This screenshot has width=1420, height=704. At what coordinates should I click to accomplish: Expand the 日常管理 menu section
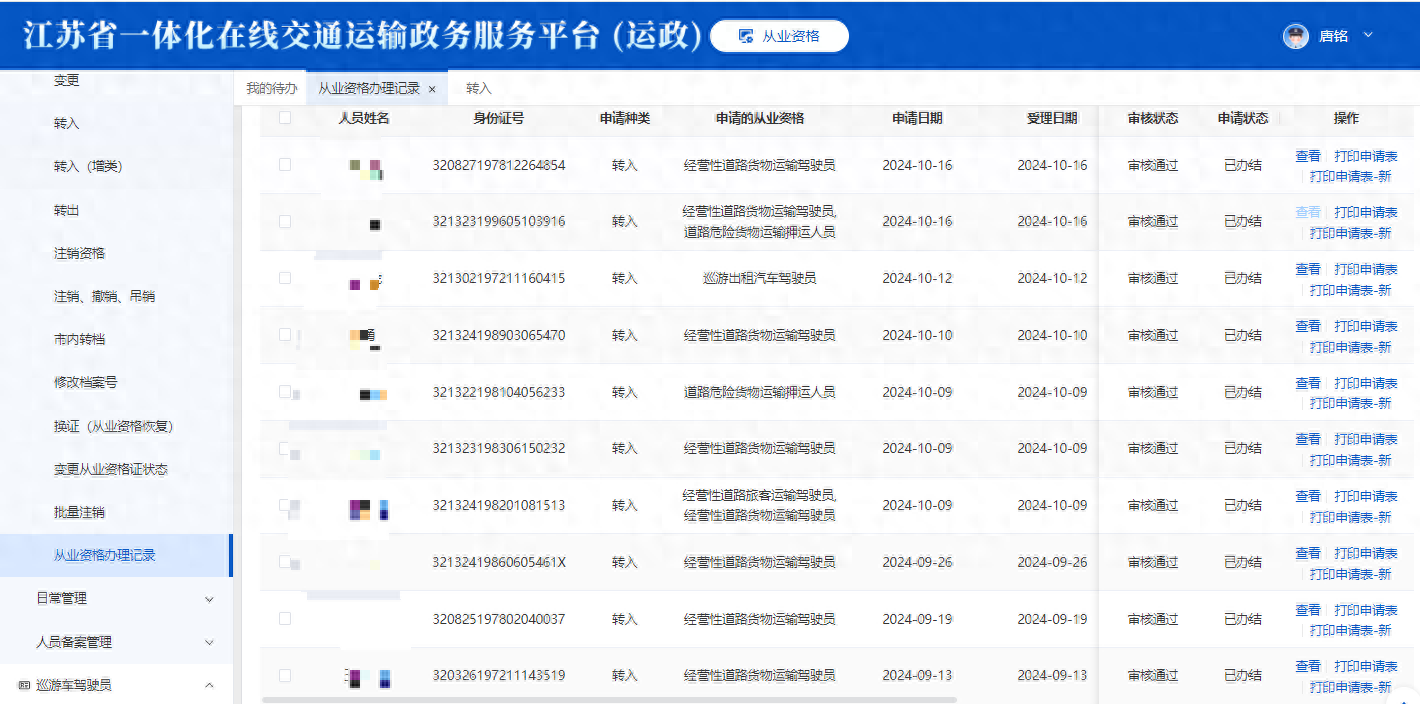tap(209, 599)
